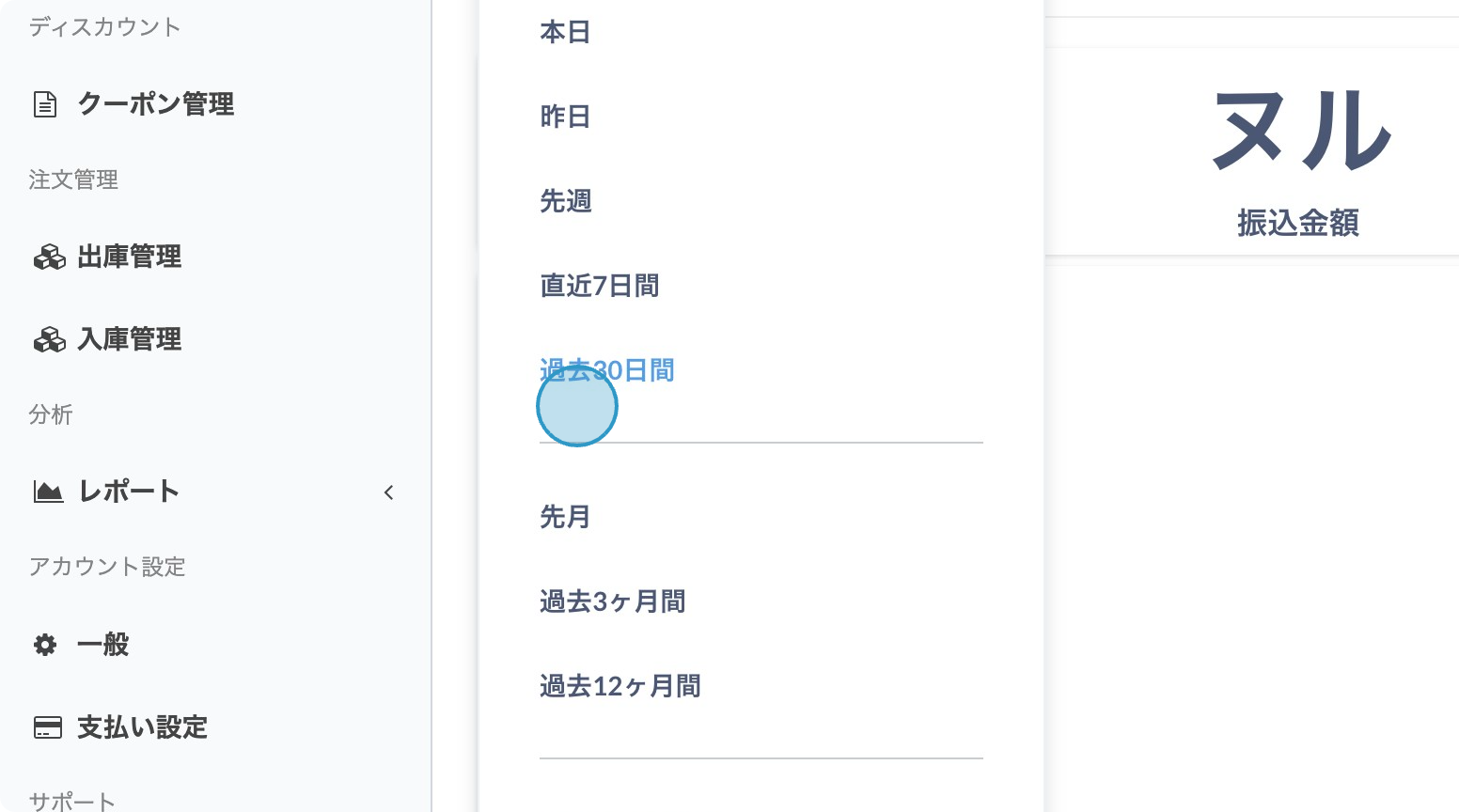
Task: Click the 支払い設定 credit card icon
Action: tap(48, 727)
